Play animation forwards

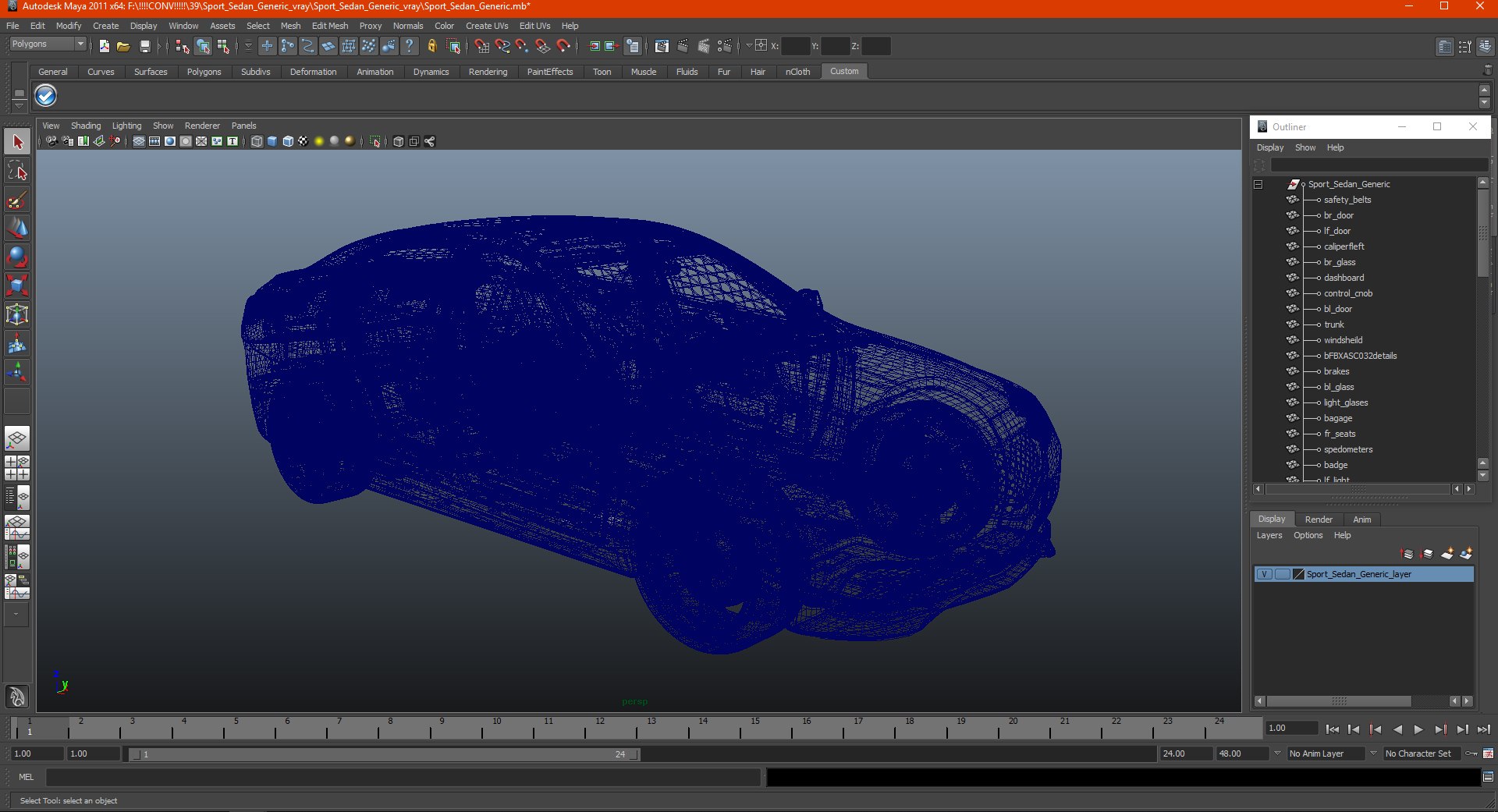[x=1418, y=729]
